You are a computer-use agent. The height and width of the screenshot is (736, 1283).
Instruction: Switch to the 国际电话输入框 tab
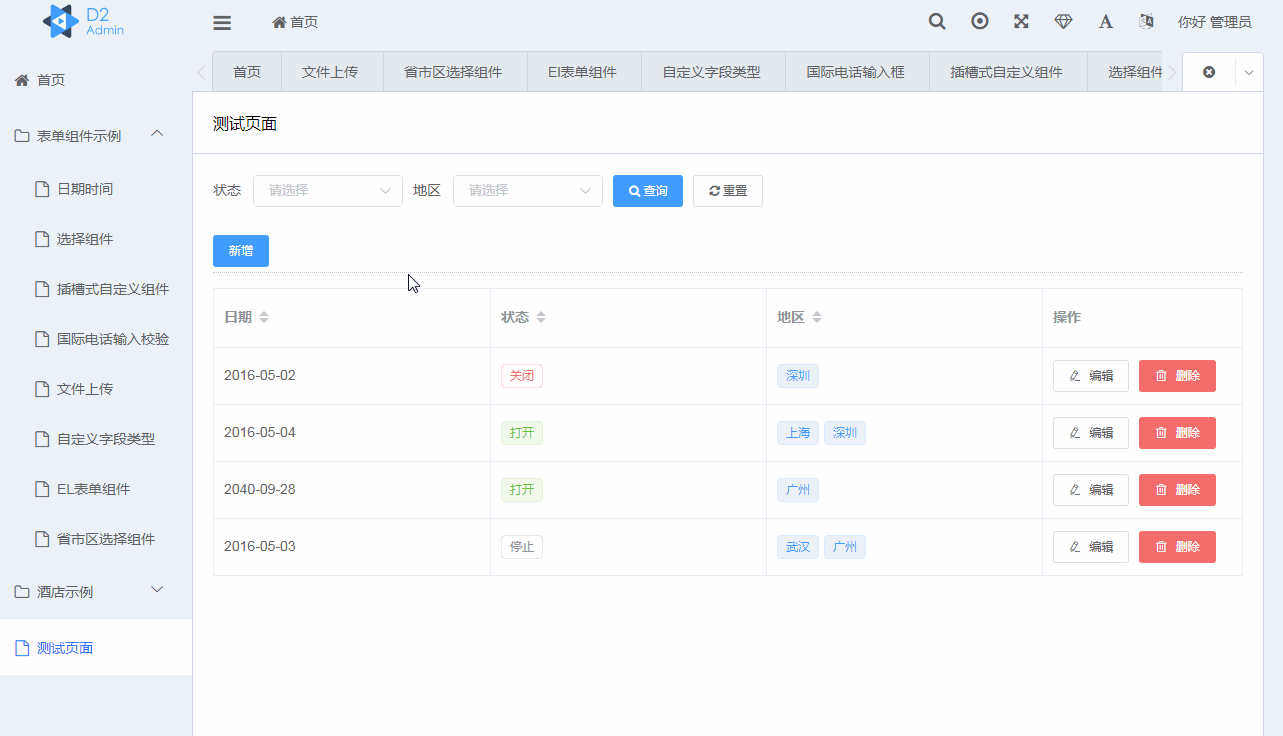coord(856,72)
